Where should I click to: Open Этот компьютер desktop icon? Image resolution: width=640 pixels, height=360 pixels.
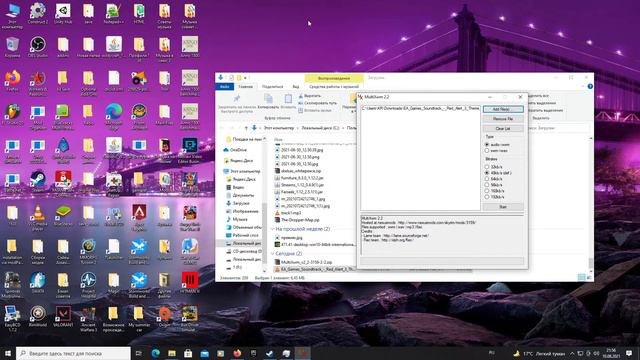pos(13,16)
